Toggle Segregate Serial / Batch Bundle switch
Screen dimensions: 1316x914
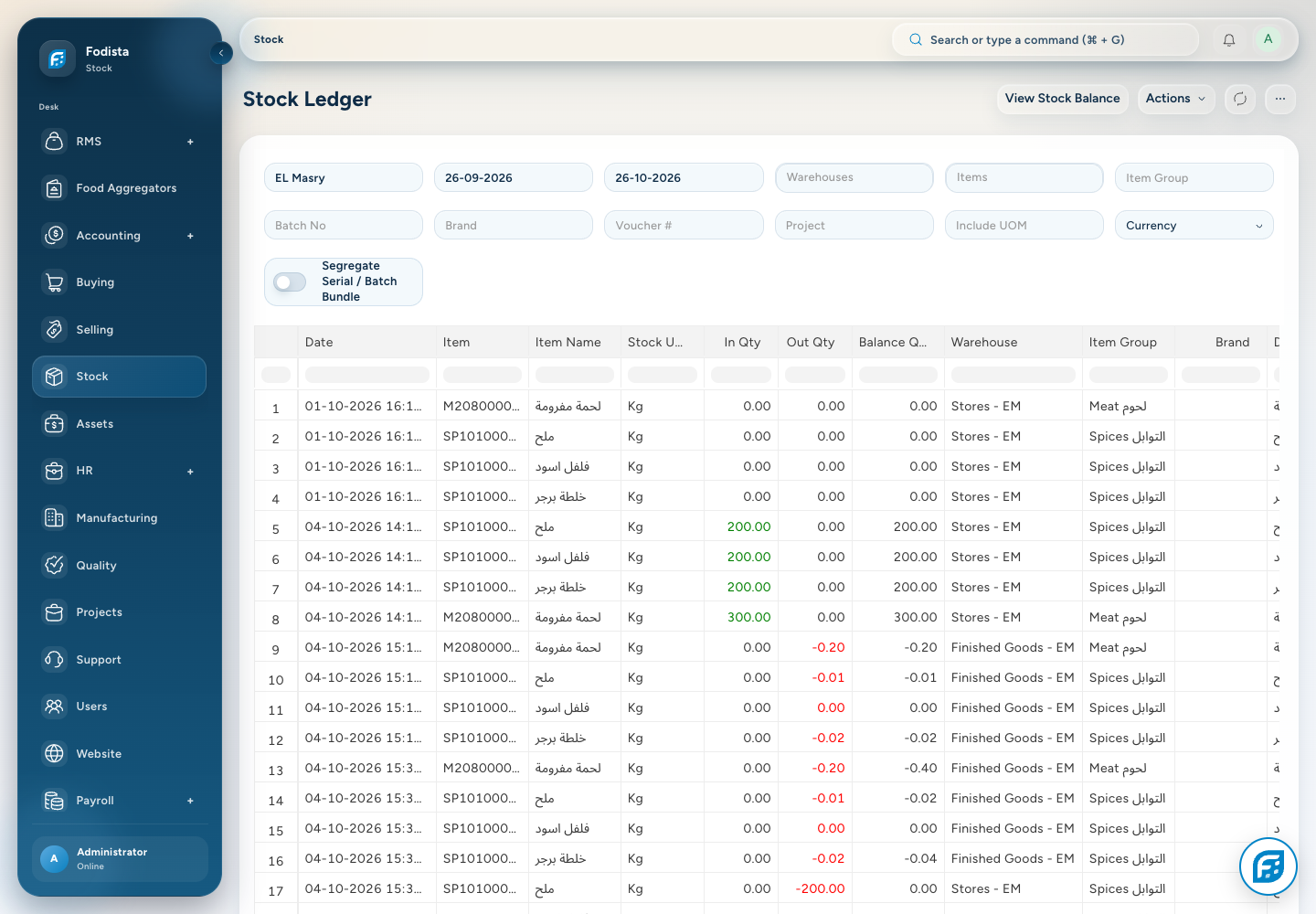click(290, 282)
